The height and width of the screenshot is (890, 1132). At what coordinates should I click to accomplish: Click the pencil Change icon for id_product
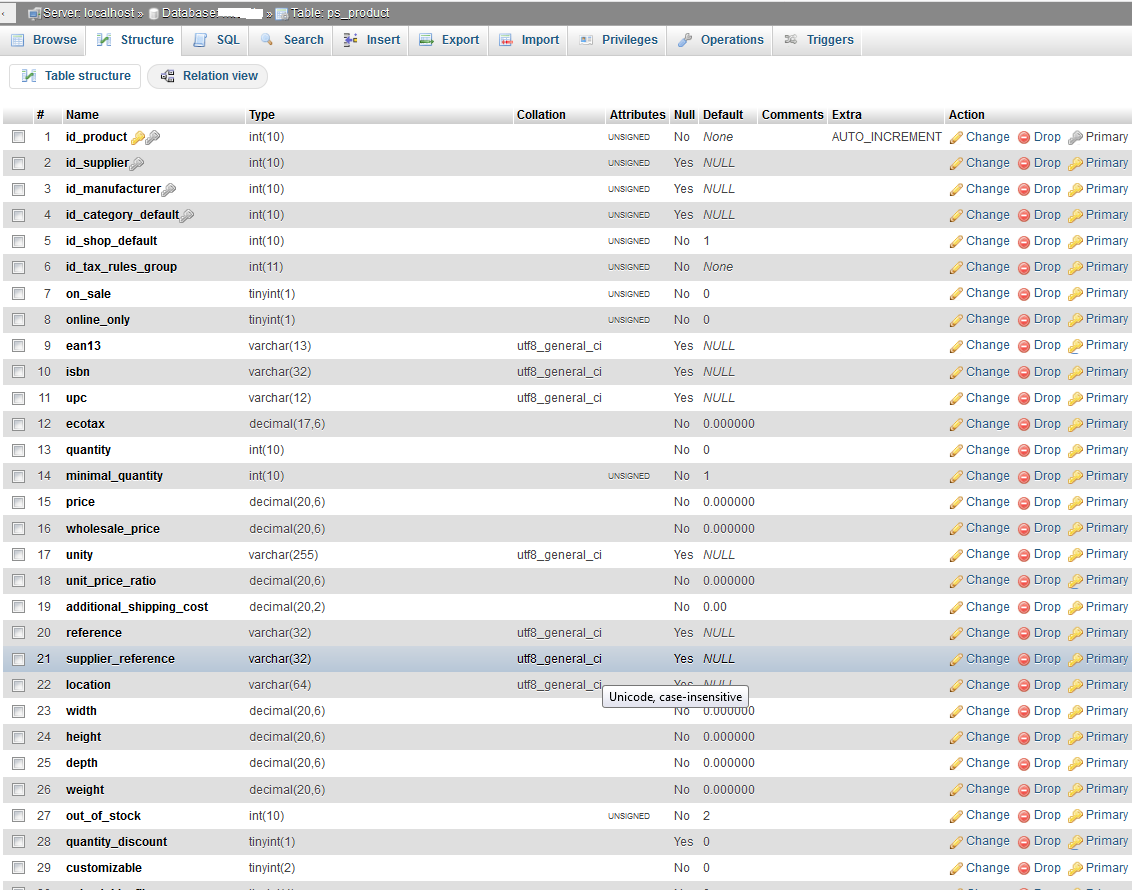coord(956,138)
